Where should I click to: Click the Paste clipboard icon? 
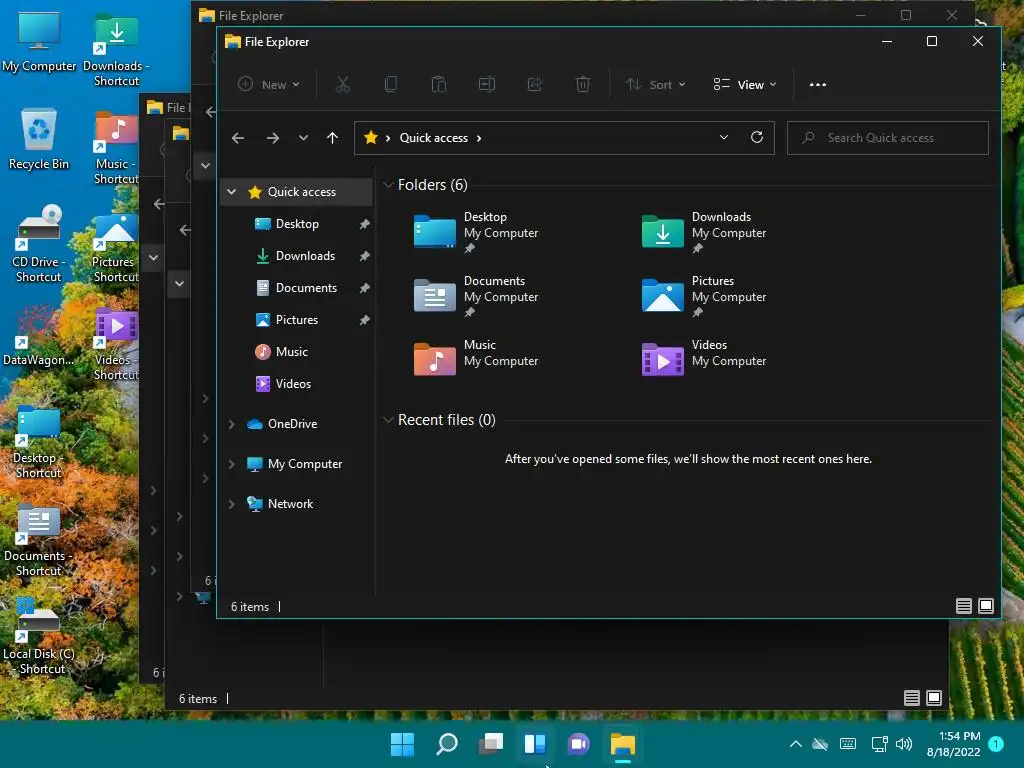coord(439,84)
